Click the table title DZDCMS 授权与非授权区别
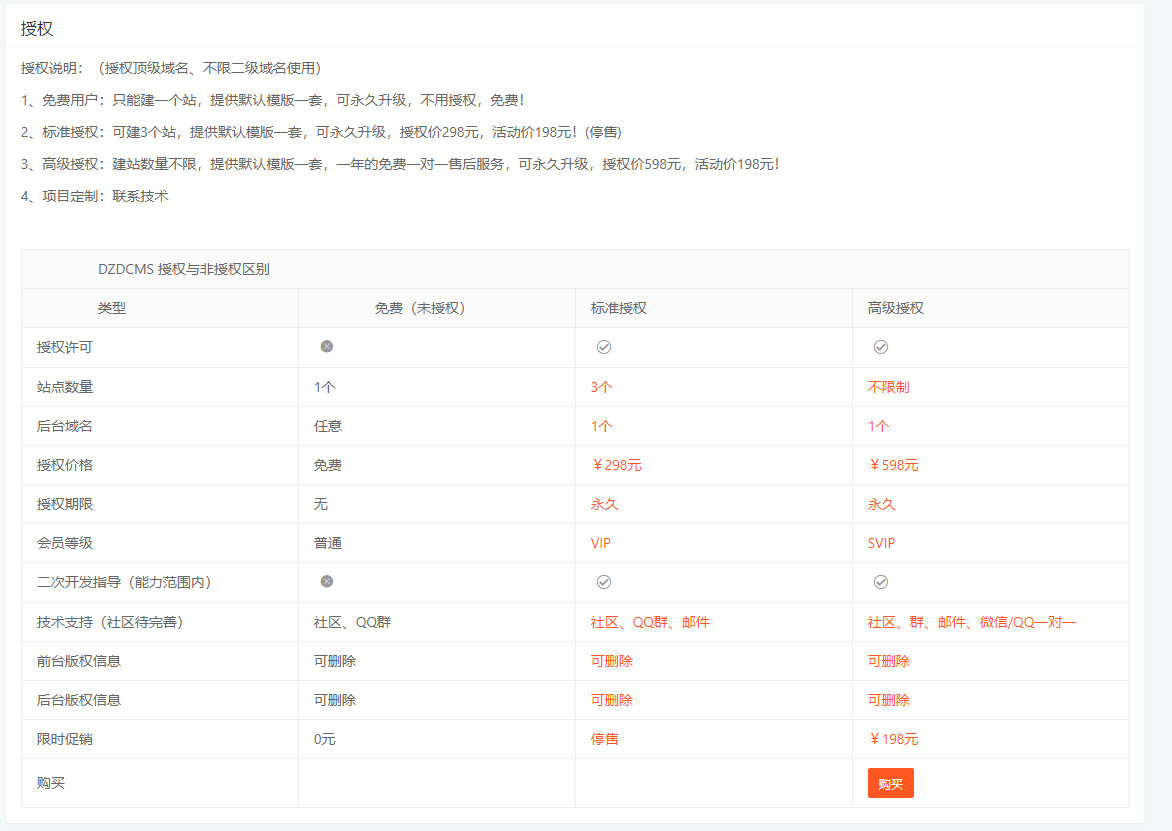Screen dimensions: 1172x831 [184, 269]
